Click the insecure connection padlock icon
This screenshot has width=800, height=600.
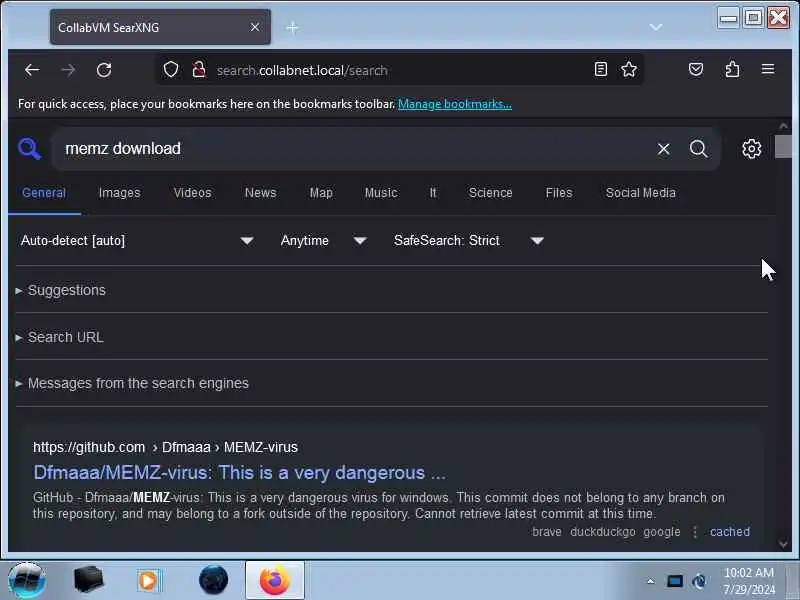(199, 69)
